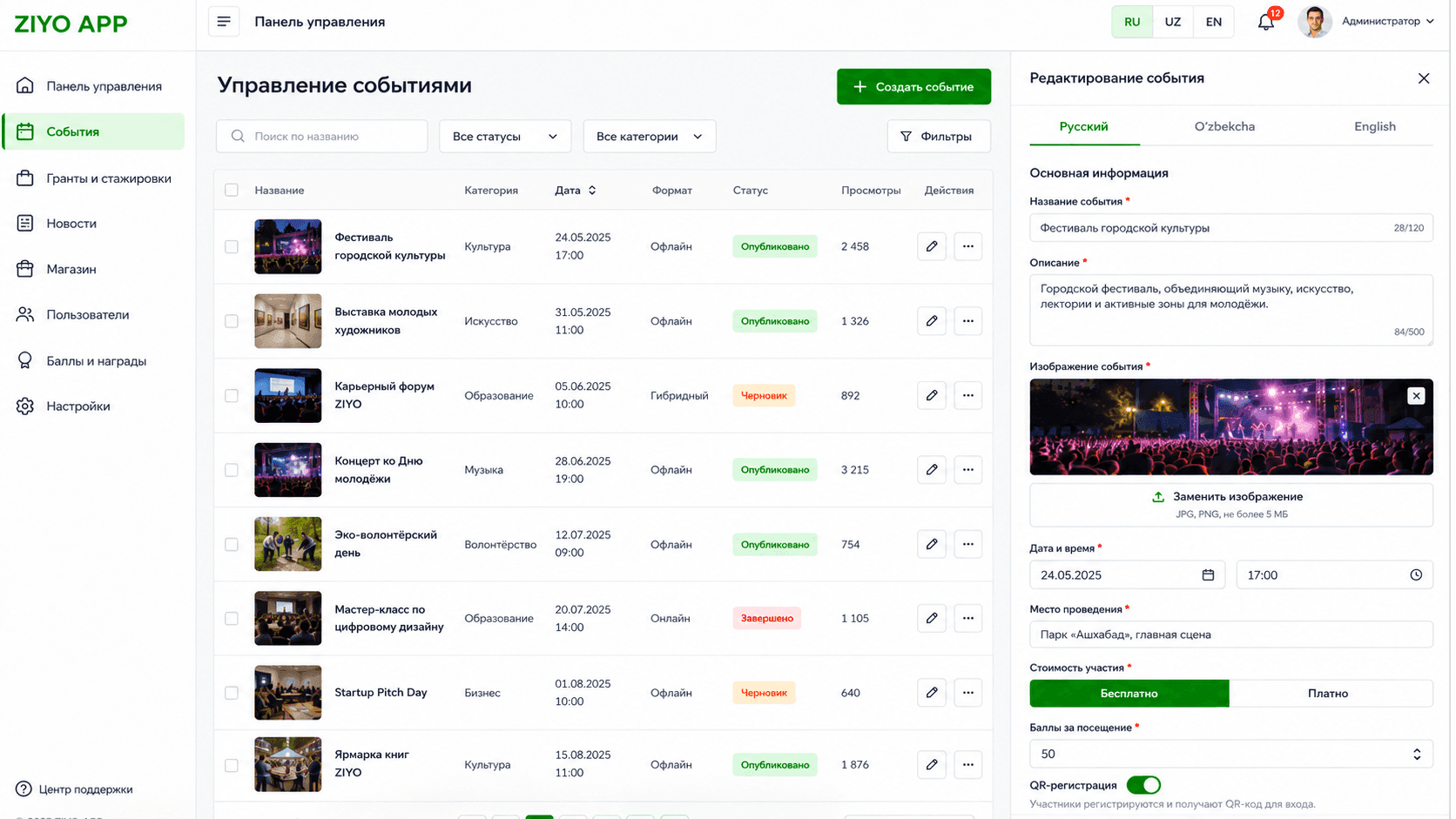1456x819 pixels.
Task: Select all rows via header checkbox
Action: coord(232,190)
